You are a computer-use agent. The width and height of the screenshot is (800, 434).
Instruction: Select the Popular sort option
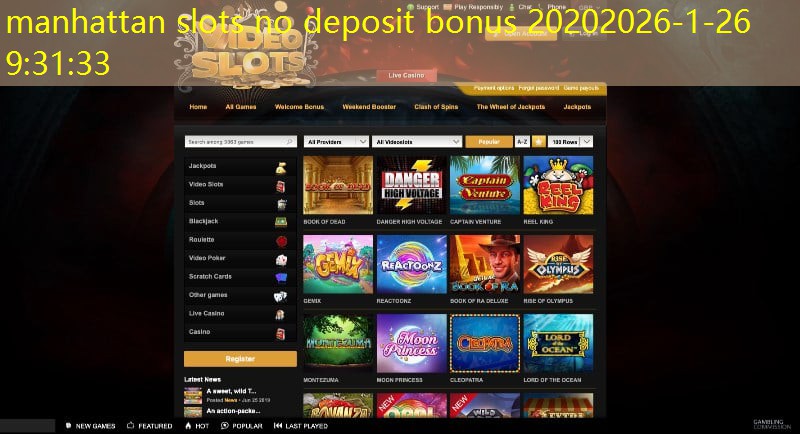coord(489,142)
